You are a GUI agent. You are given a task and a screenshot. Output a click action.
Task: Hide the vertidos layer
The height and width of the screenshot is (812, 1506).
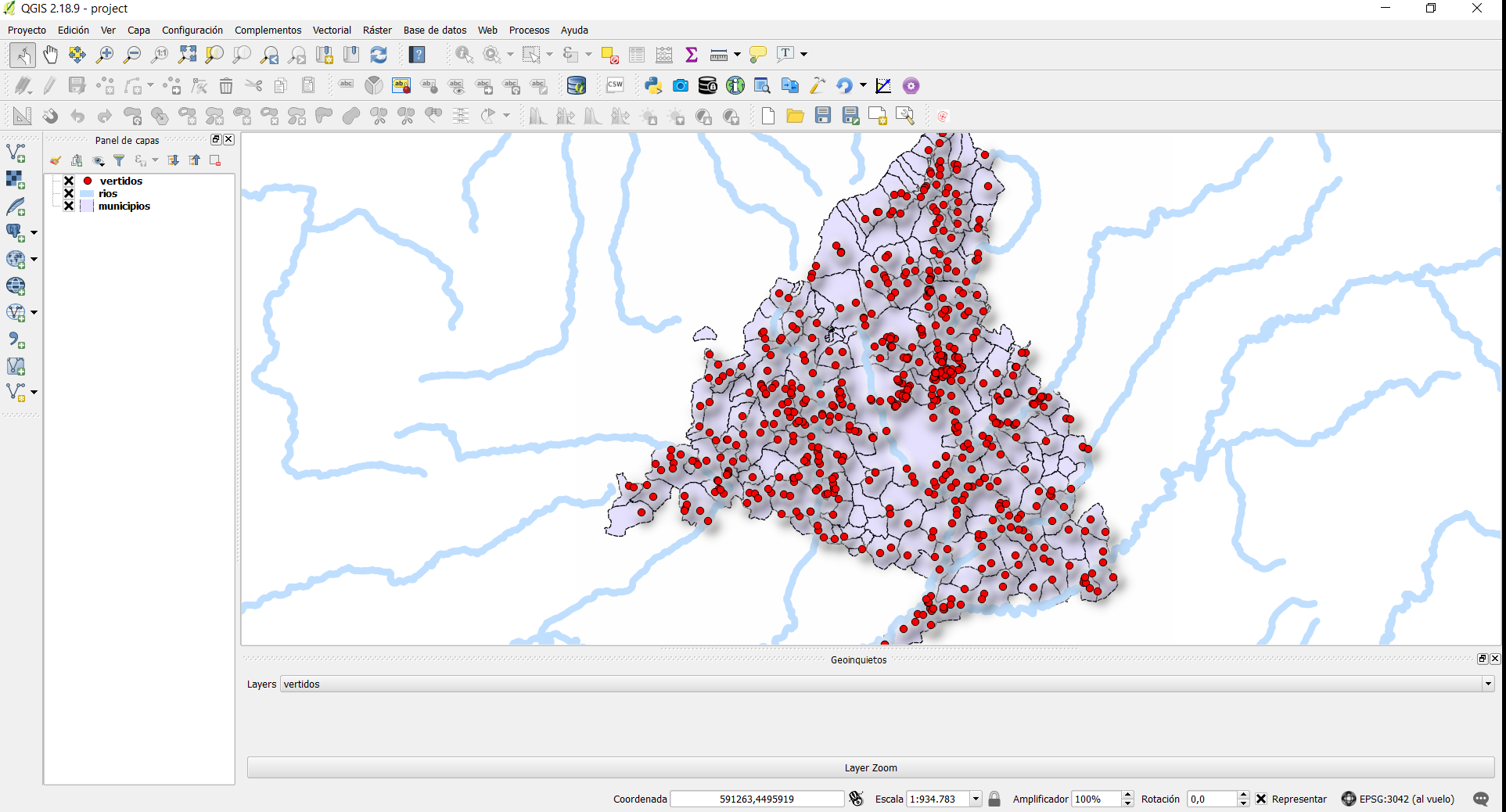click(69, 181)
